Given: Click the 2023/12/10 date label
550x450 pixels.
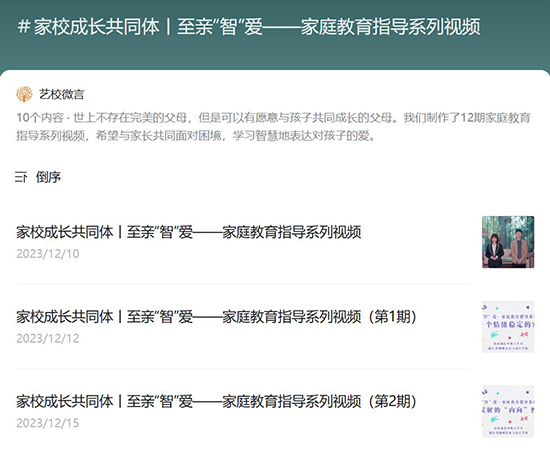Looking at the screenshot, I should [x=48, y=254].
